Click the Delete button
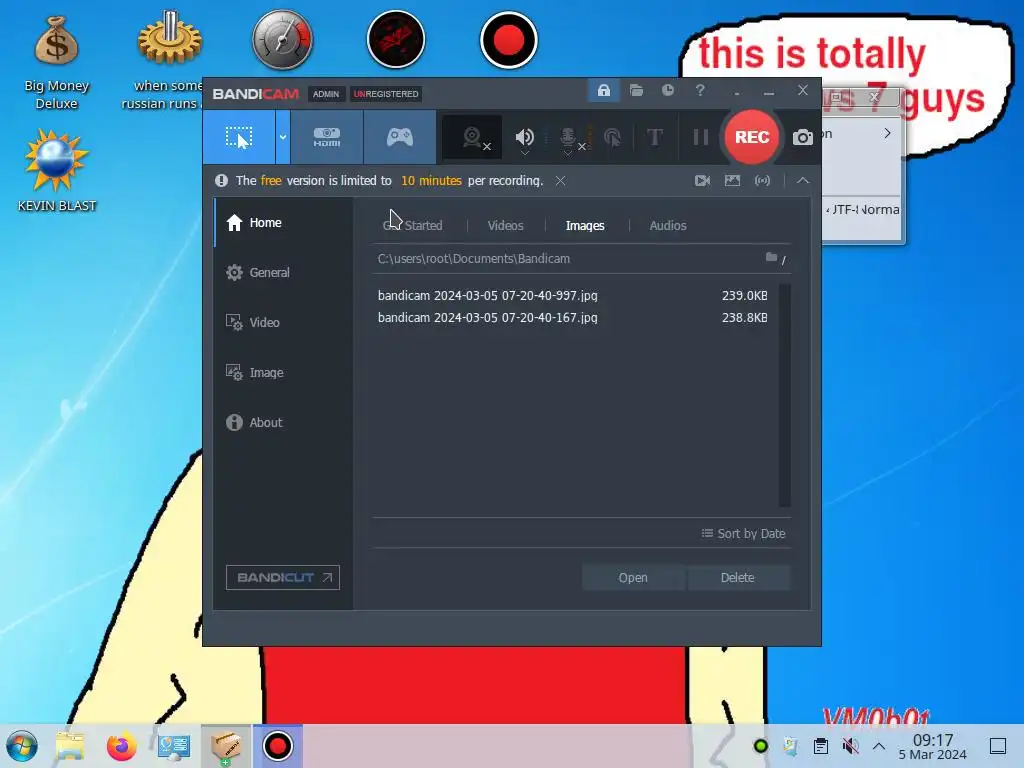This screenshot has height=768, width=1024. click(738, 577)
